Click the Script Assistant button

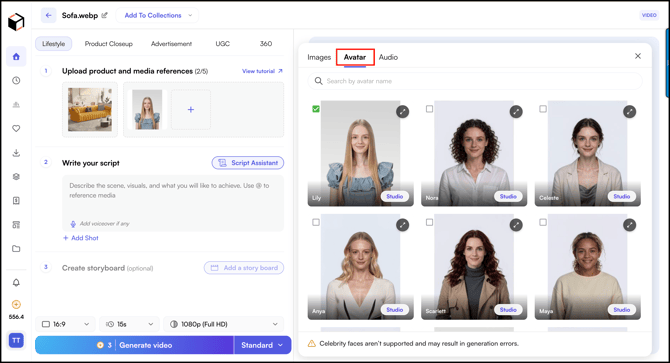(248, 163)
